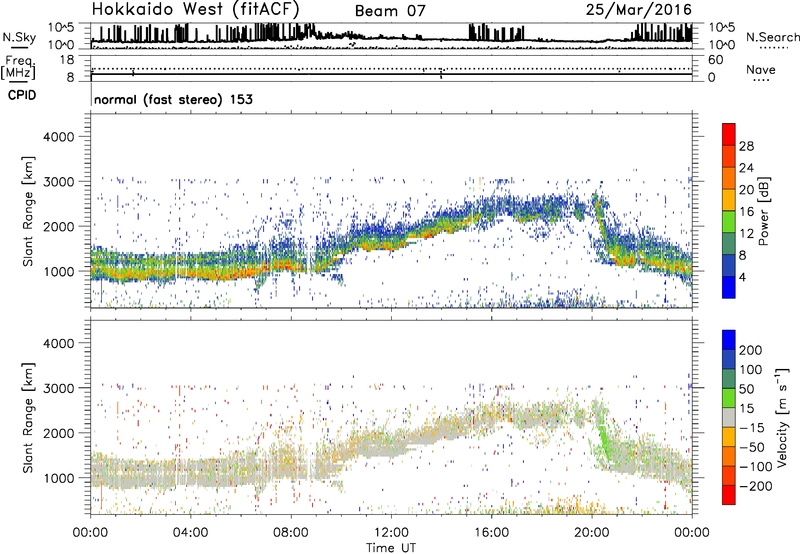Click the blue top of Velocity color bar
This screenshot has height=554, width=800.
(729, 340)
